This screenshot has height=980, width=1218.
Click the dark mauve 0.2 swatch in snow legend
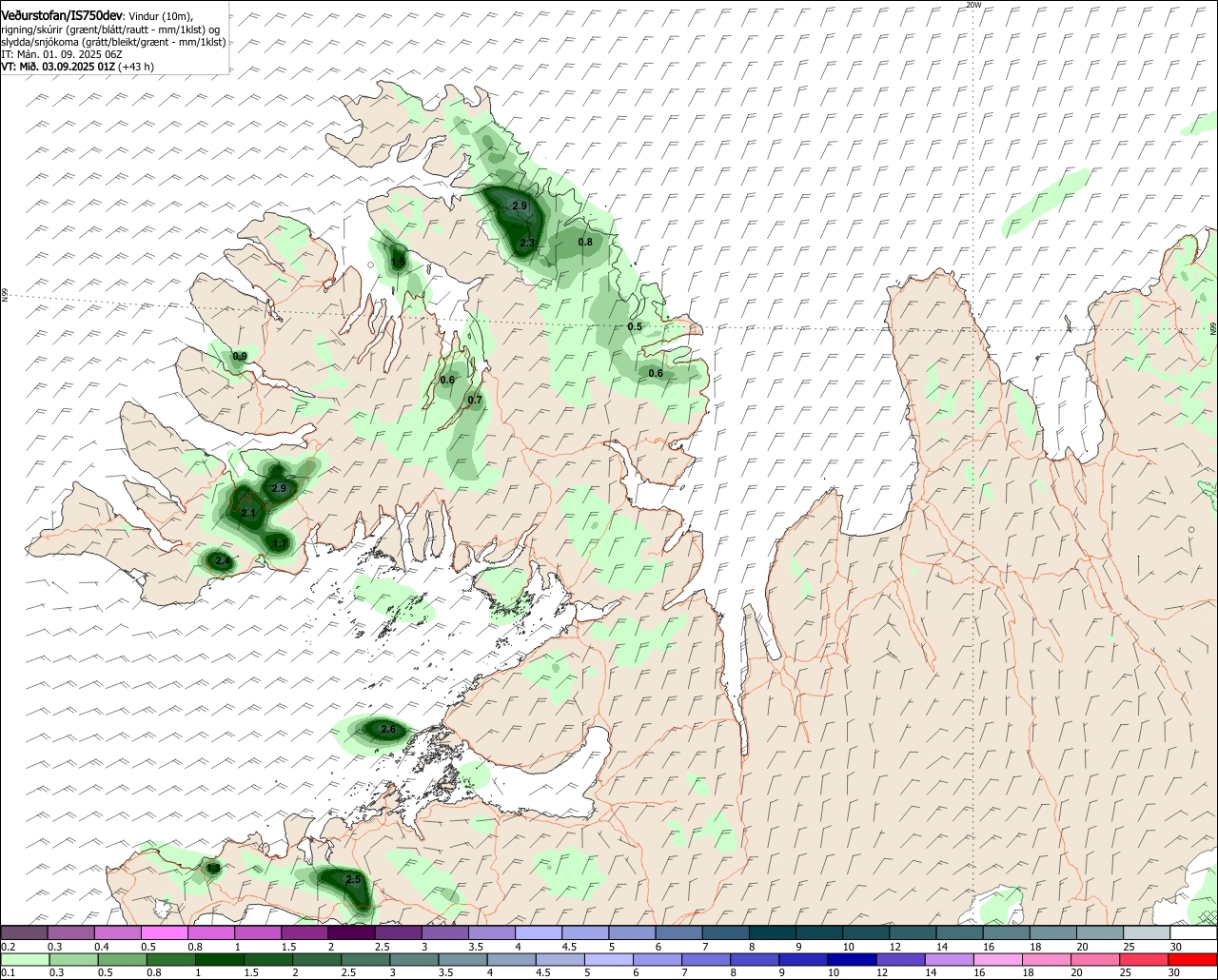(24, 933)
